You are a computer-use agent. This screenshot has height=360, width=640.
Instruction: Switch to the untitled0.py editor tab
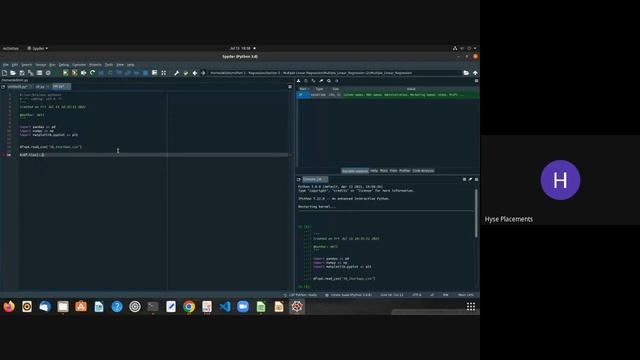point(19,87)
